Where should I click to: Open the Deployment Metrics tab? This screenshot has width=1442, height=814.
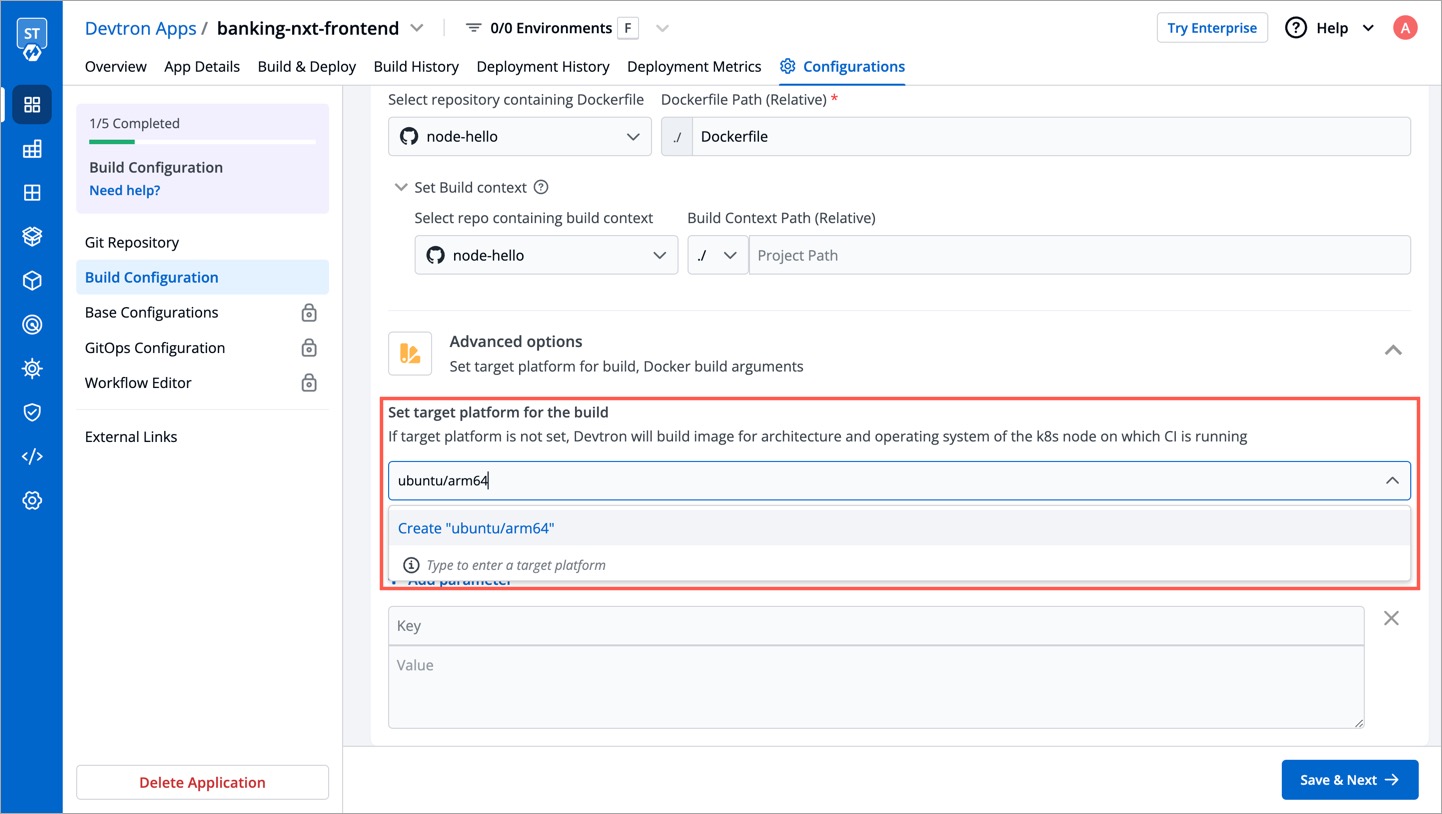click(x=694, y=66)
